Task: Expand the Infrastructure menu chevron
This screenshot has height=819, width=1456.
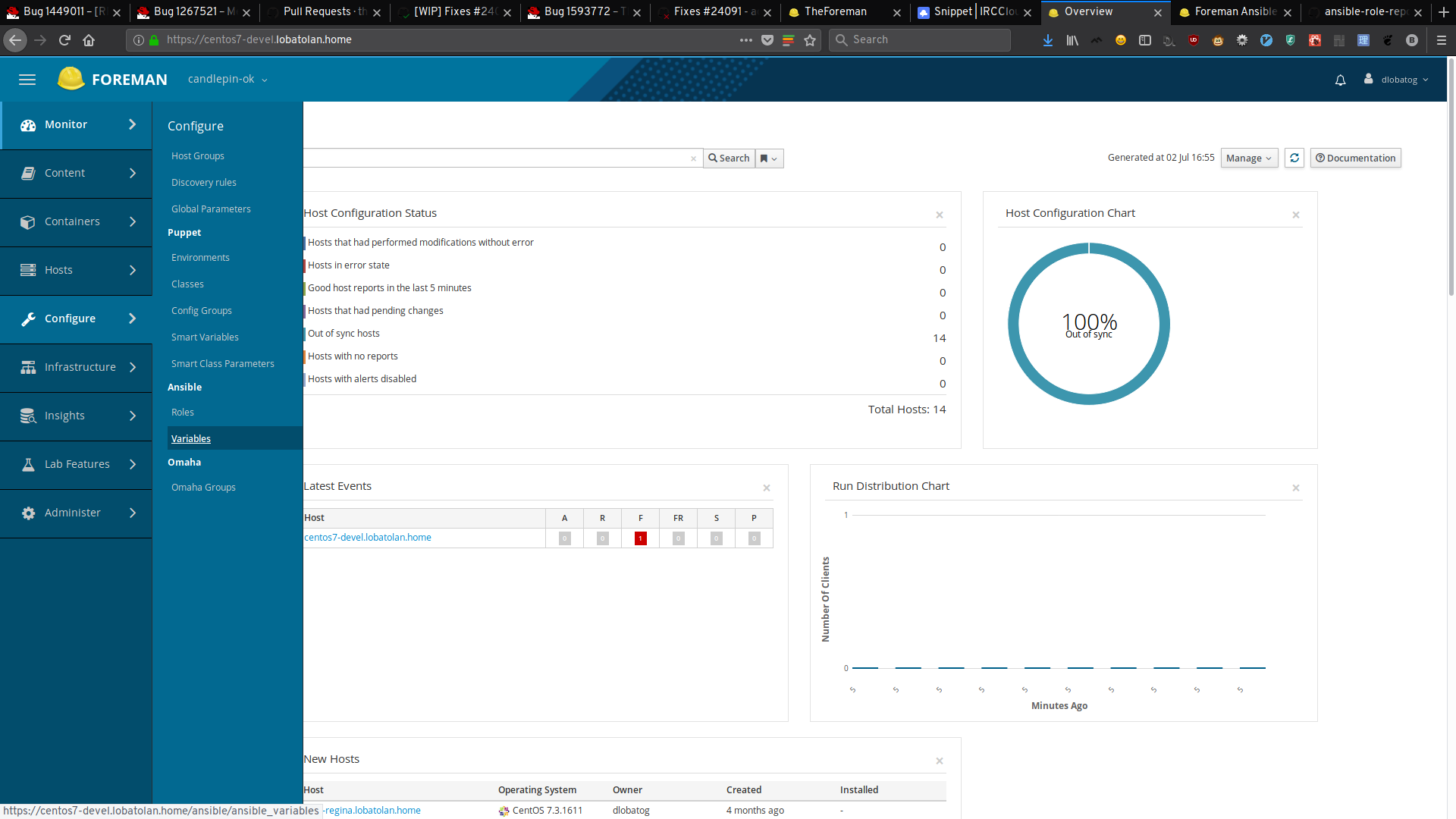Action: point(133,368)
